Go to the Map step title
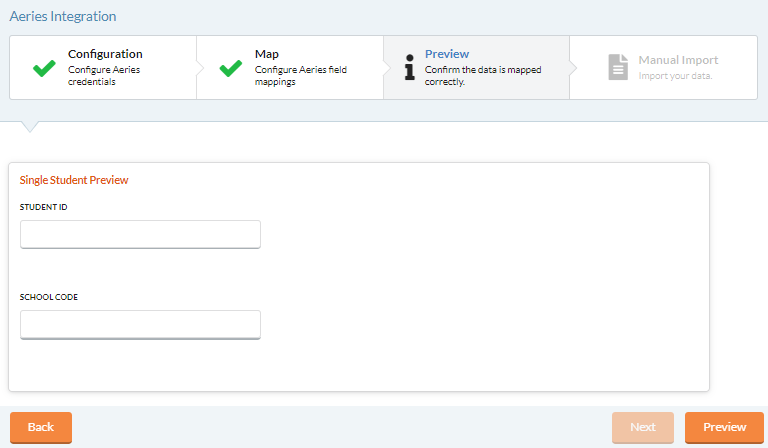The width and height of the screenshot is (768, 448). 266,54
